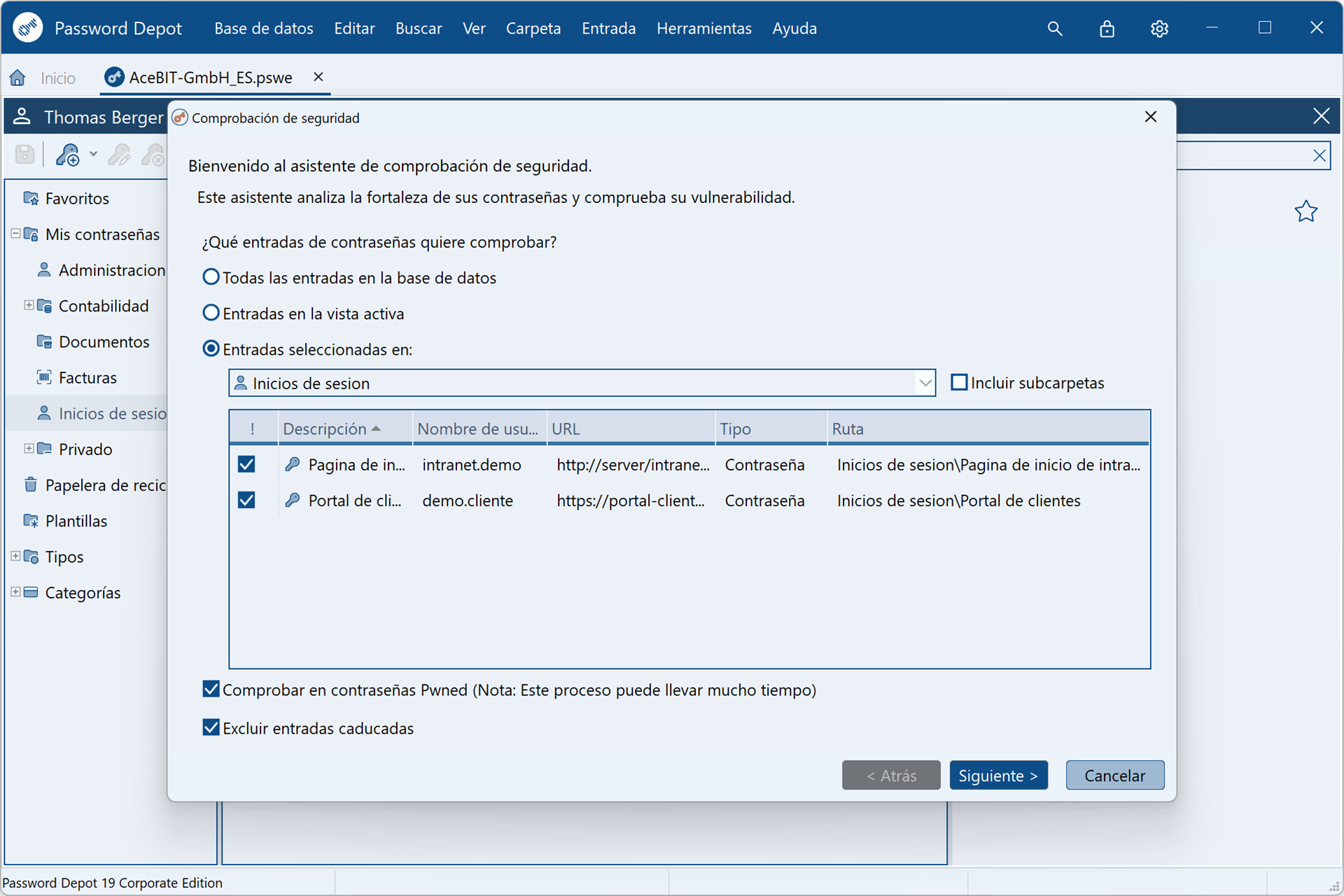Click the Inicio home icon
This screenshot has height=896, width=1344.
tap(17, 78)
